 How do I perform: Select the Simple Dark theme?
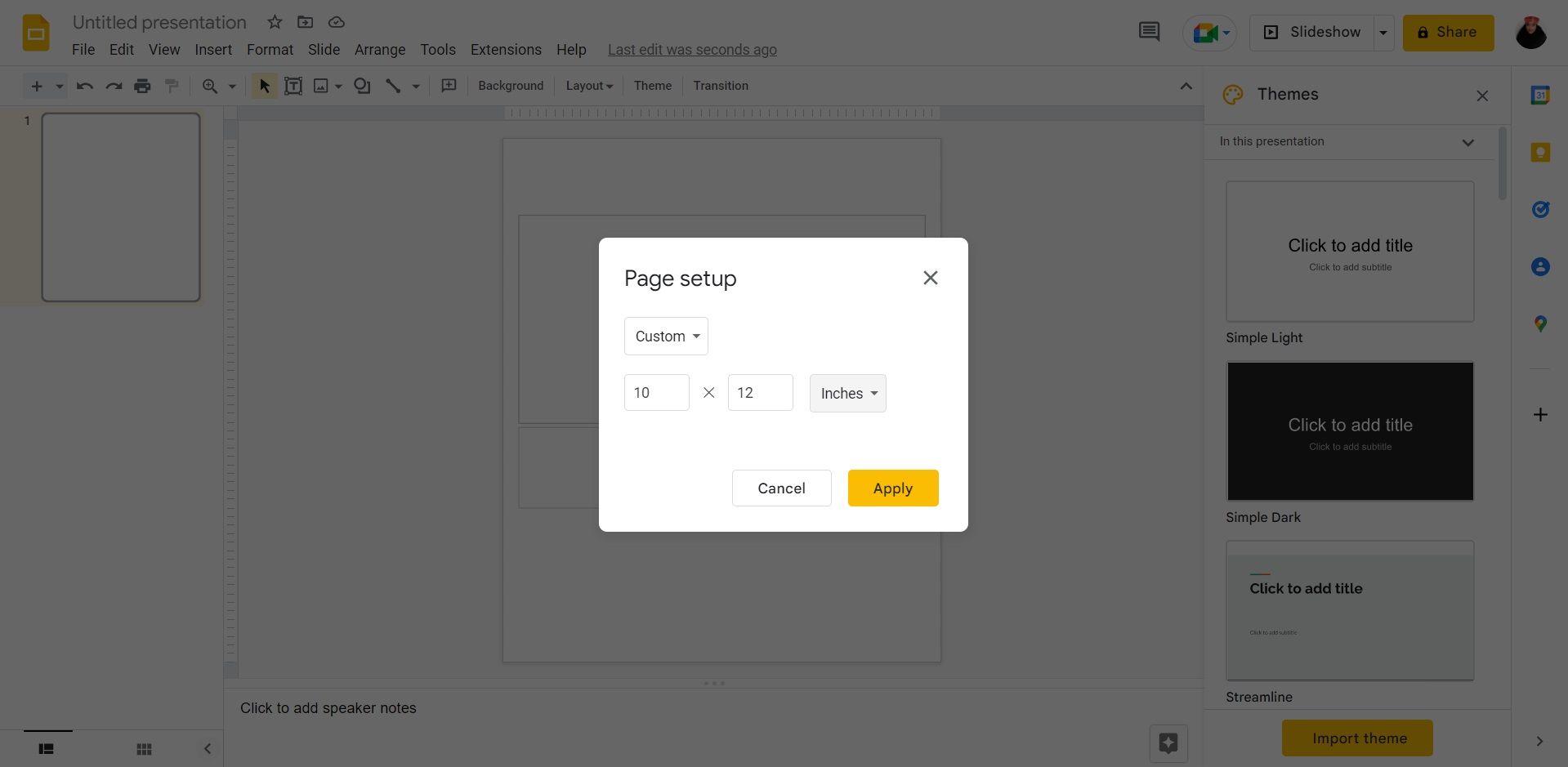tap(1349, 431)
